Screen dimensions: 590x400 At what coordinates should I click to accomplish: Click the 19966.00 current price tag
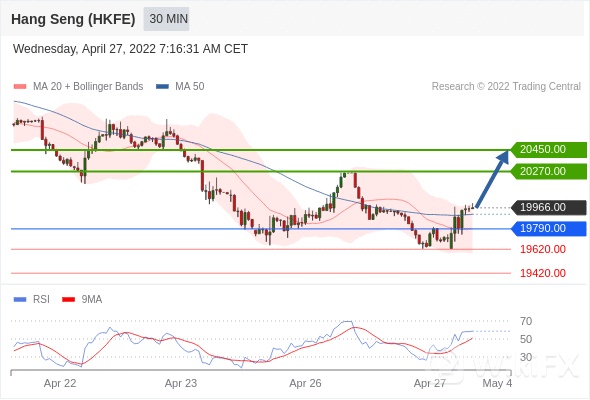click(x=549, y=207)
